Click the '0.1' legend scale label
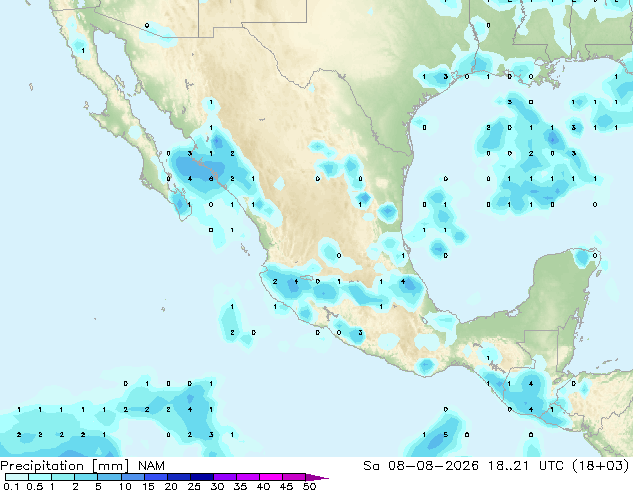Viewport: 634px width, 490px height. [11, 486]
